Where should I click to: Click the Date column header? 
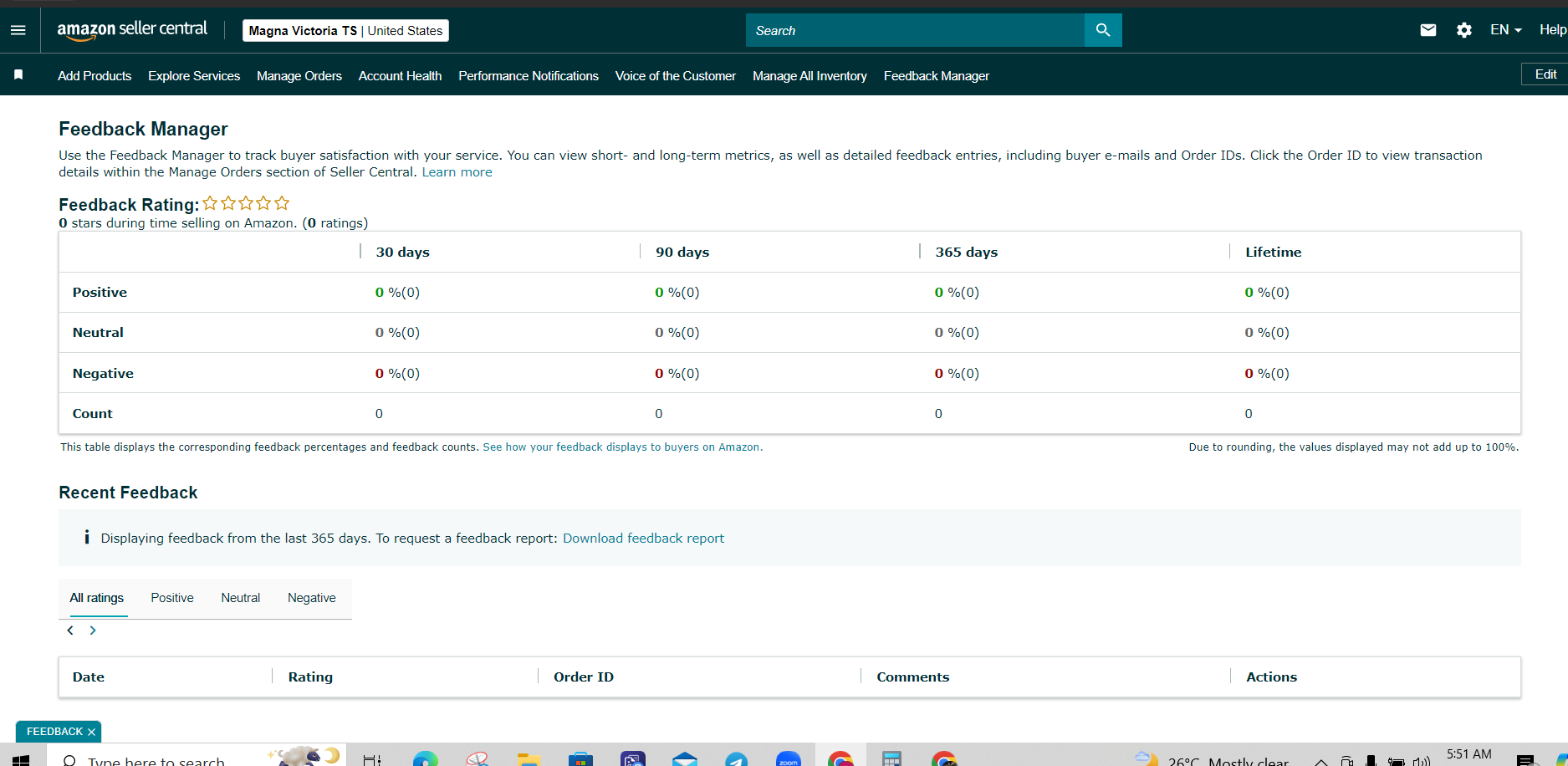89,677
